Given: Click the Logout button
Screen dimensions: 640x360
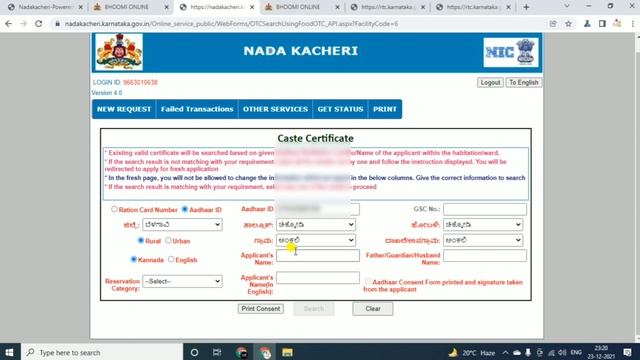Looking at the screenshot, I should pyautogui.click(x=490, y=82).
